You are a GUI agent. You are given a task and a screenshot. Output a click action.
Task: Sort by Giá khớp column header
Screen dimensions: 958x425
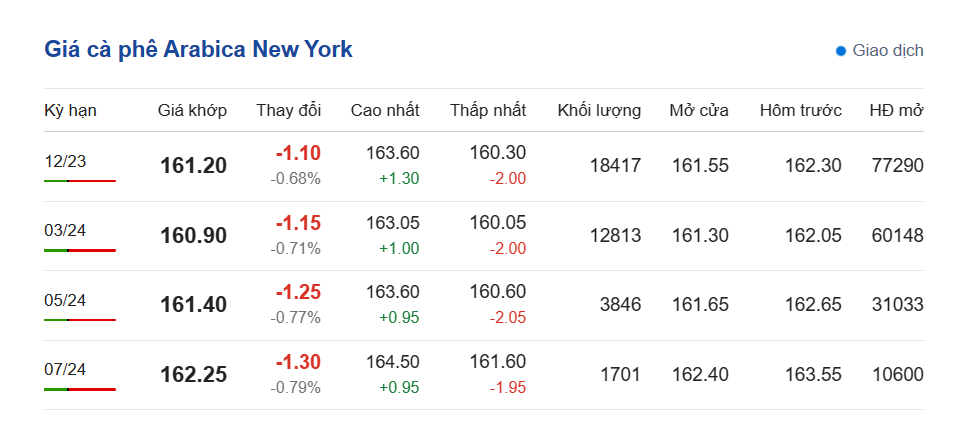point(192,110)
